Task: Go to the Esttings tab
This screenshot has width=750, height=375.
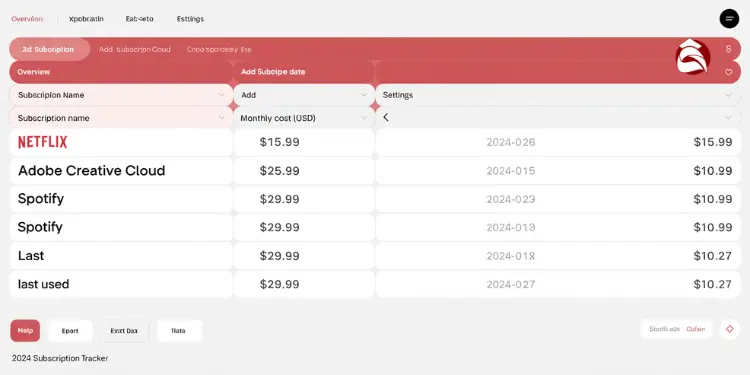Action: point(190,19)
